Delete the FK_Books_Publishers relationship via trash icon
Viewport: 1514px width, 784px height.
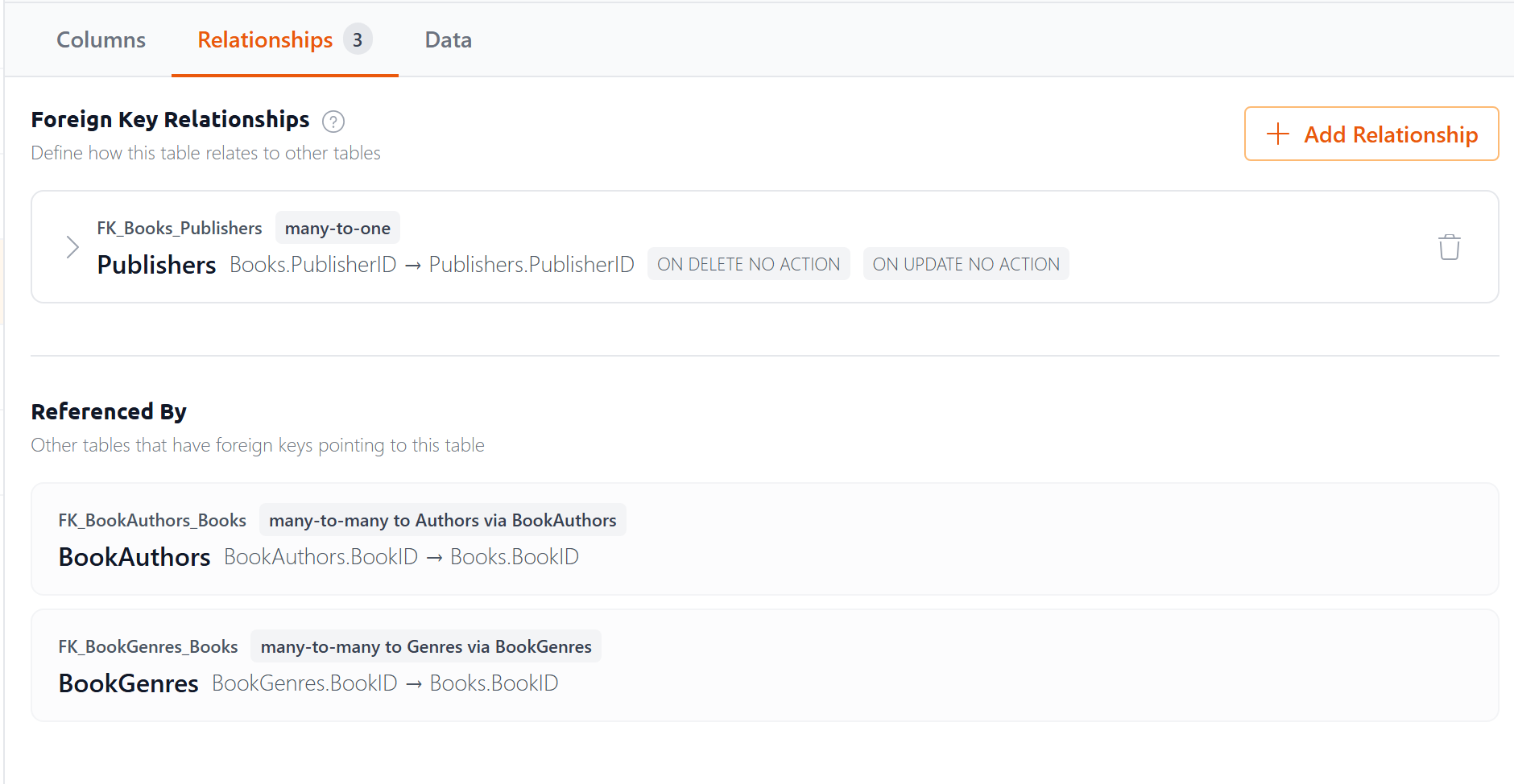pyautogui.click(x=1449, y=247)
